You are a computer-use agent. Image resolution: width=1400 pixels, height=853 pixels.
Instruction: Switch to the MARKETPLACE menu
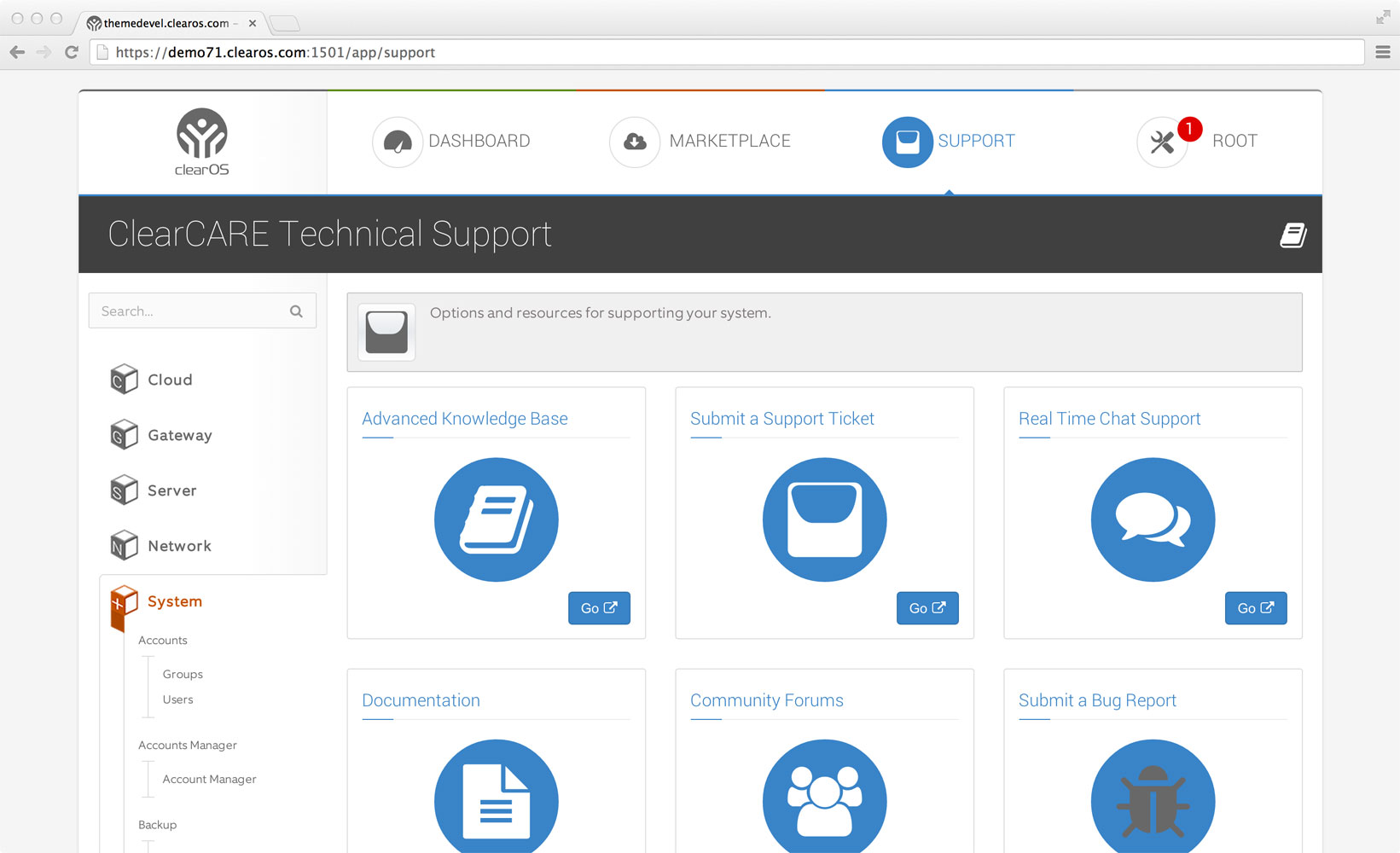pyautogui.click(x=730, y=142)
